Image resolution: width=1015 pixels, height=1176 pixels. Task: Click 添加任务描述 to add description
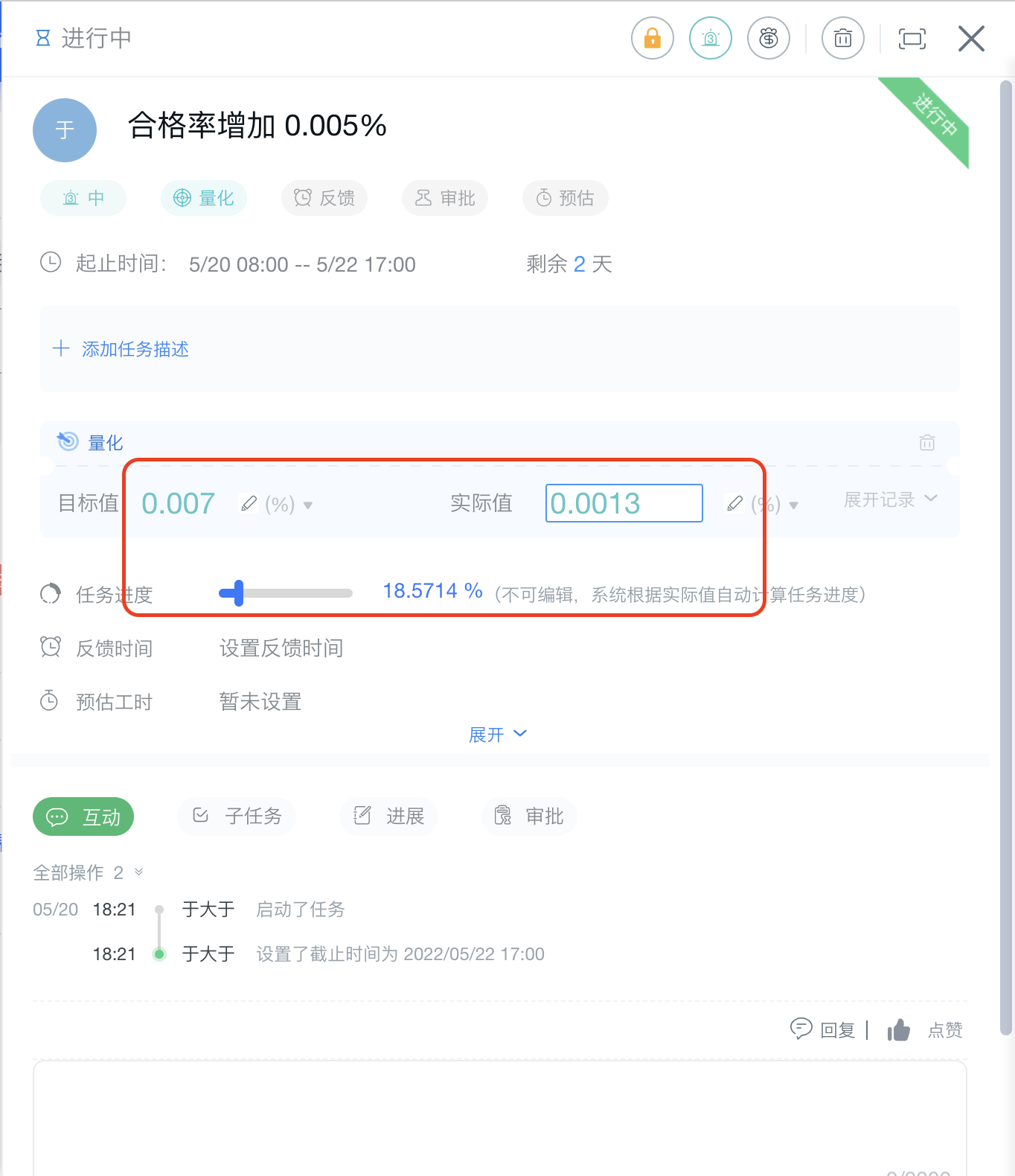(x=121, y=349)
